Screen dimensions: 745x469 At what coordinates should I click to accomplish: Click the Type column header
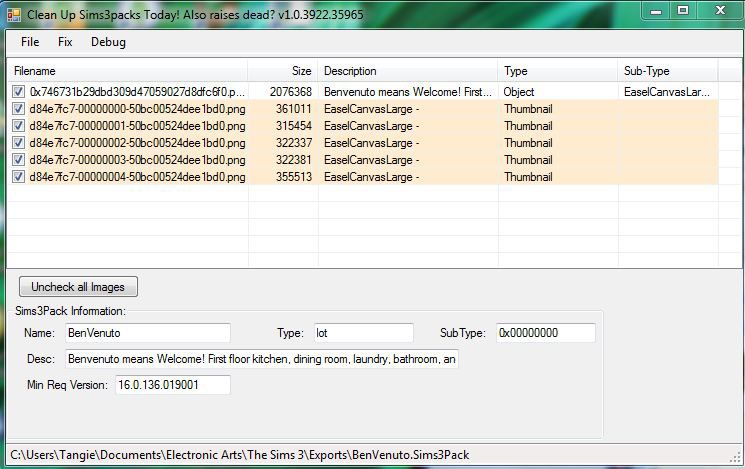tap(557, 71)
